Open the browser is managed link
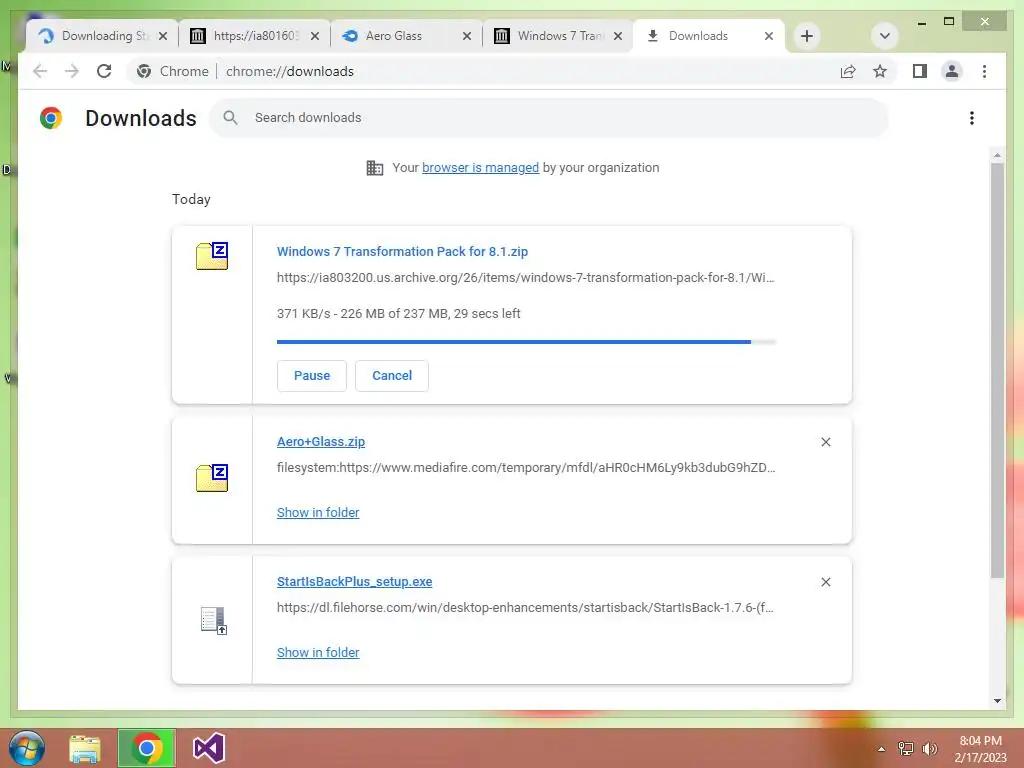This screenshot has width=1024, height=768. click(481, 168)
